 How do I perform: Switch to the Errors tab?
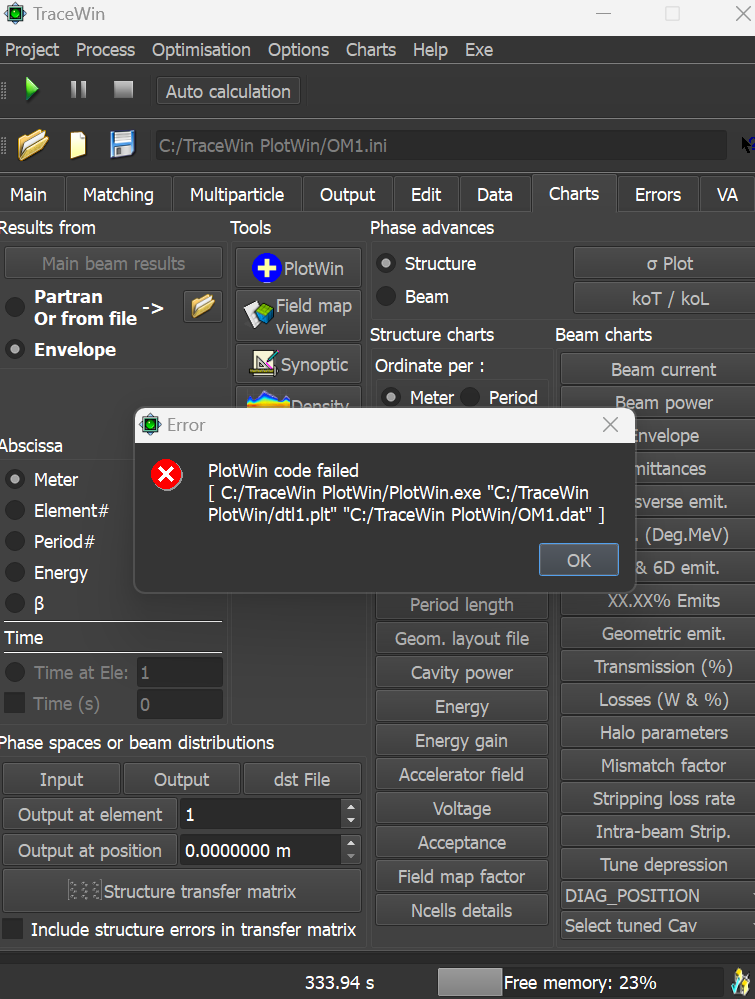tap(658, 194)
